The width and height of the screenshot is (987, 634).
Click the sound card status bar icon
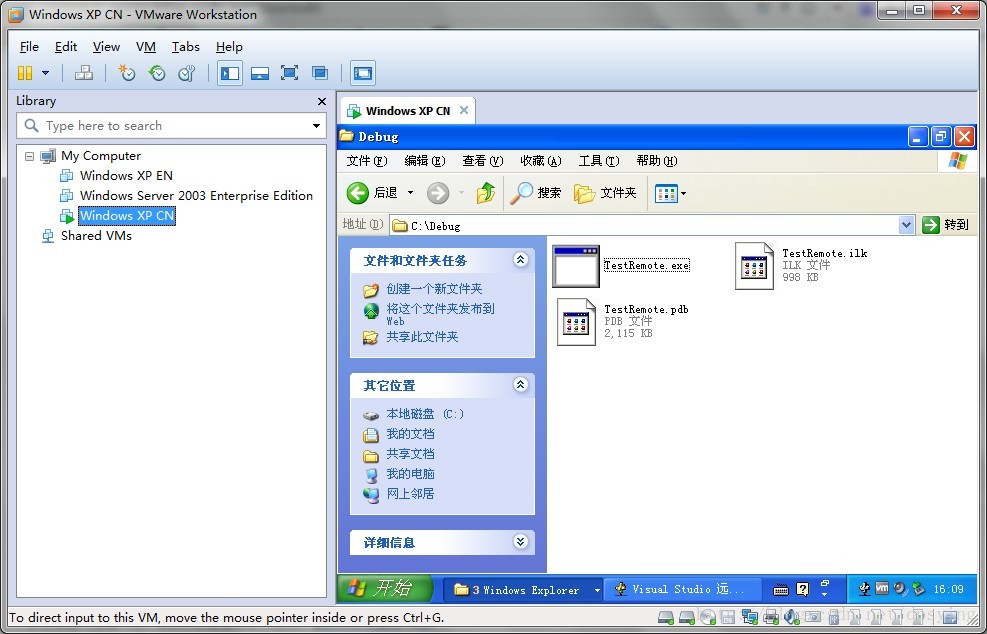791,617
